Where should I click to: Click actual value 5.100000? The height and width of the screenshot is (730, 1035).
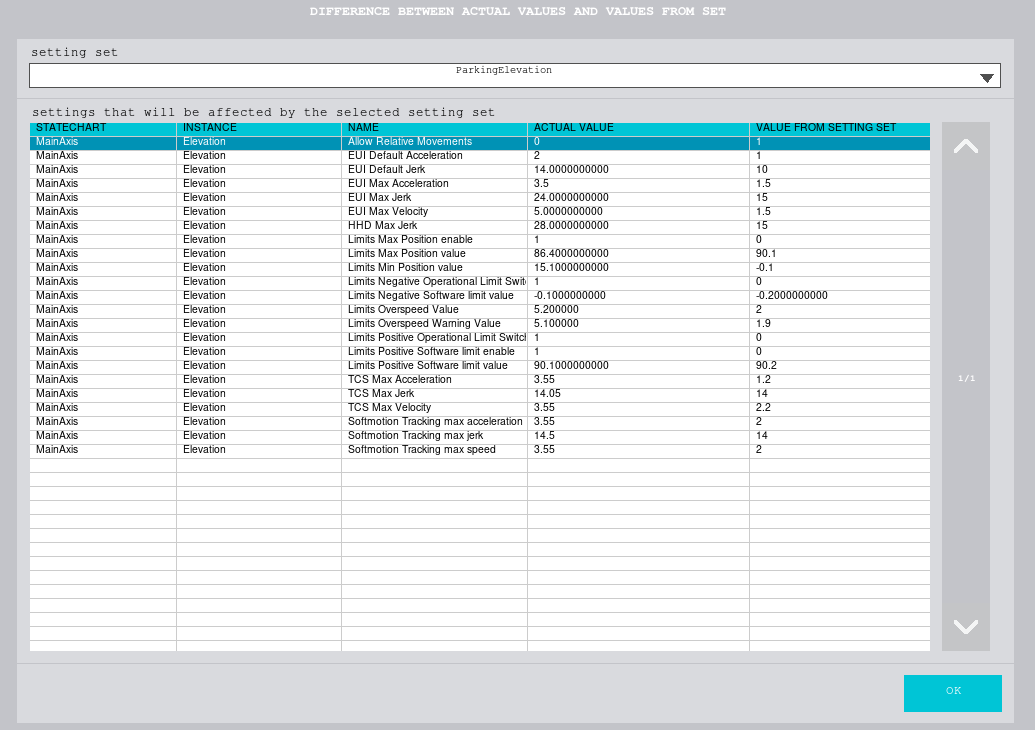[x=556, y=323]
